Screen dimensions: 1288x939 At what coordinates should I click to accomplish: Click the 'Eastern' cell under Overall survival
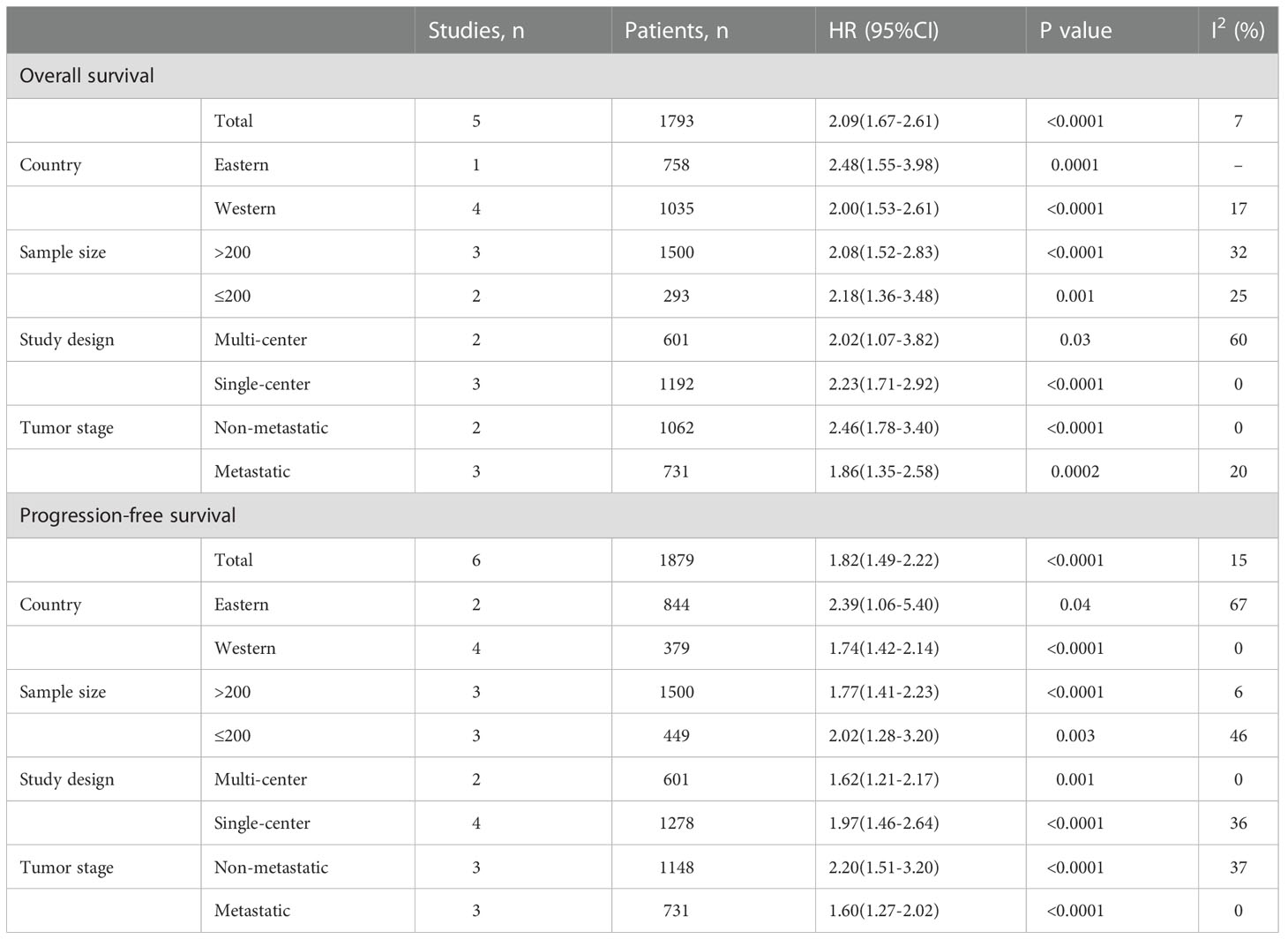click(x=241, y=165)
